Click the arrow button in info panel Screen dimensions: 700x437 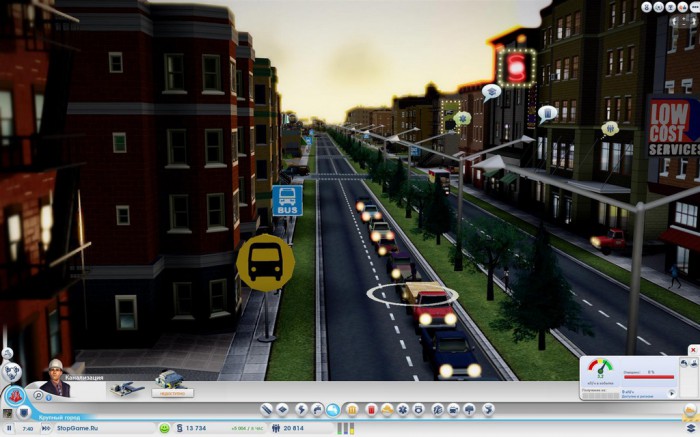pyautogui.click(x=672, y=394)
